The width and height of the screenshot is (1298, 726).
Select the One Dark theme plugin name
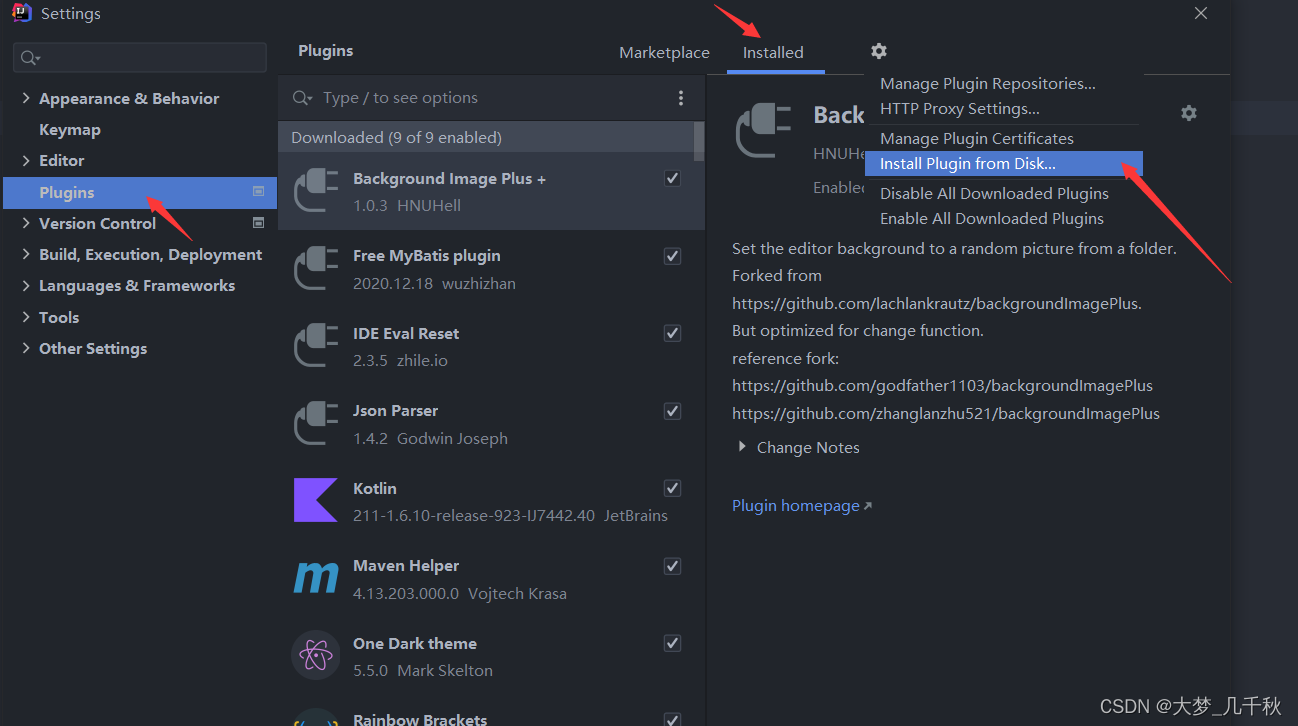click(415, 644)
